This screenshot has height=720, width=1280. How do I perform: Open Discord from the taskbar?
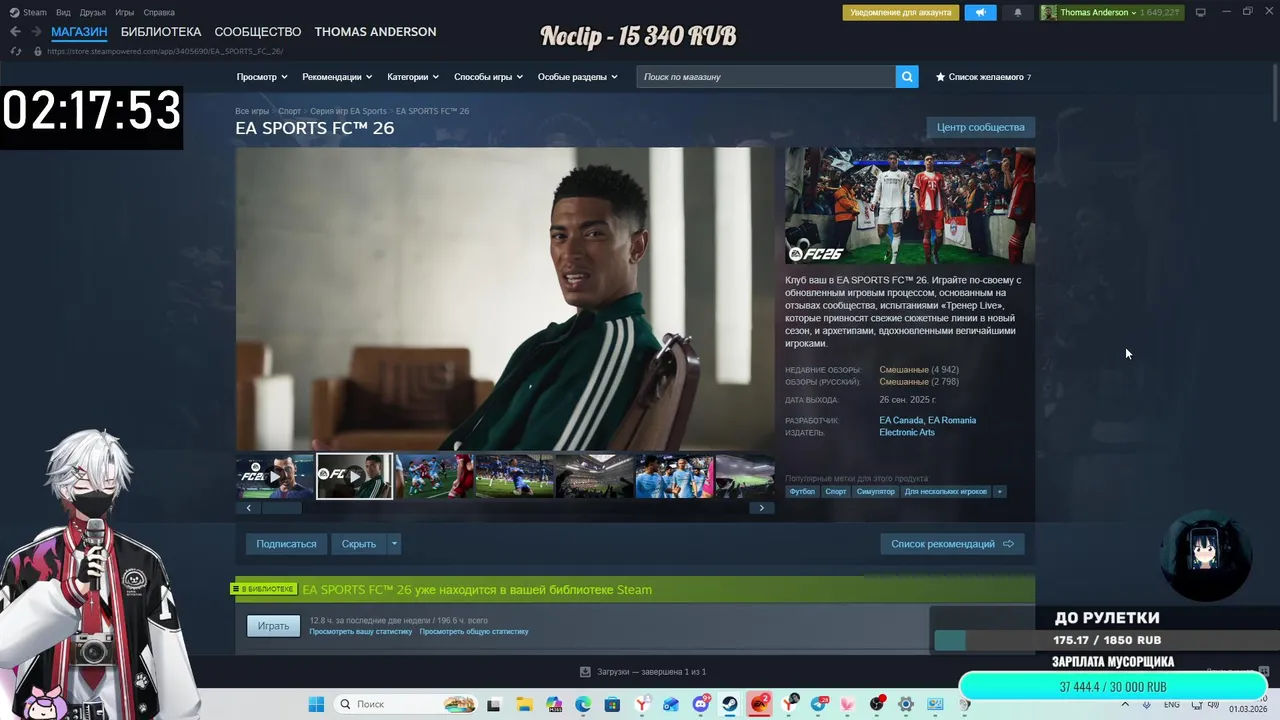point(701,704)
